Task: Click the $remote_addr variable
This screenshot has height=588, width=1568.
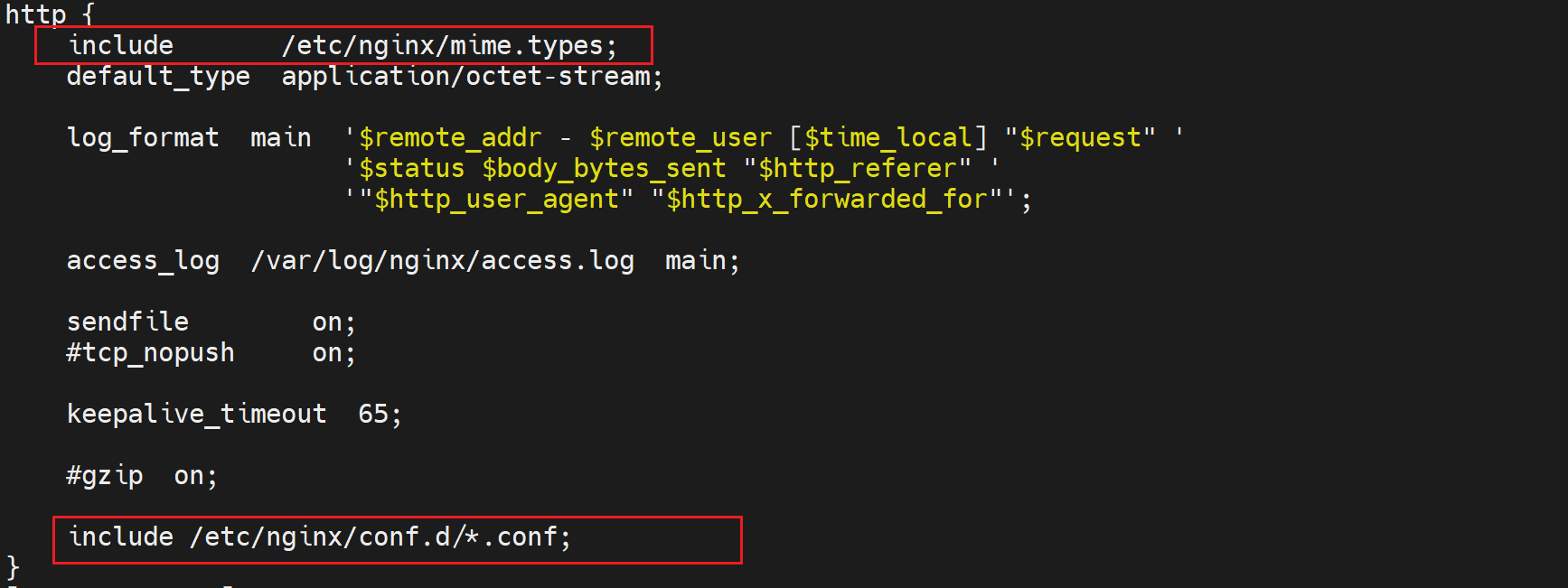Action: tap(450, 138)
